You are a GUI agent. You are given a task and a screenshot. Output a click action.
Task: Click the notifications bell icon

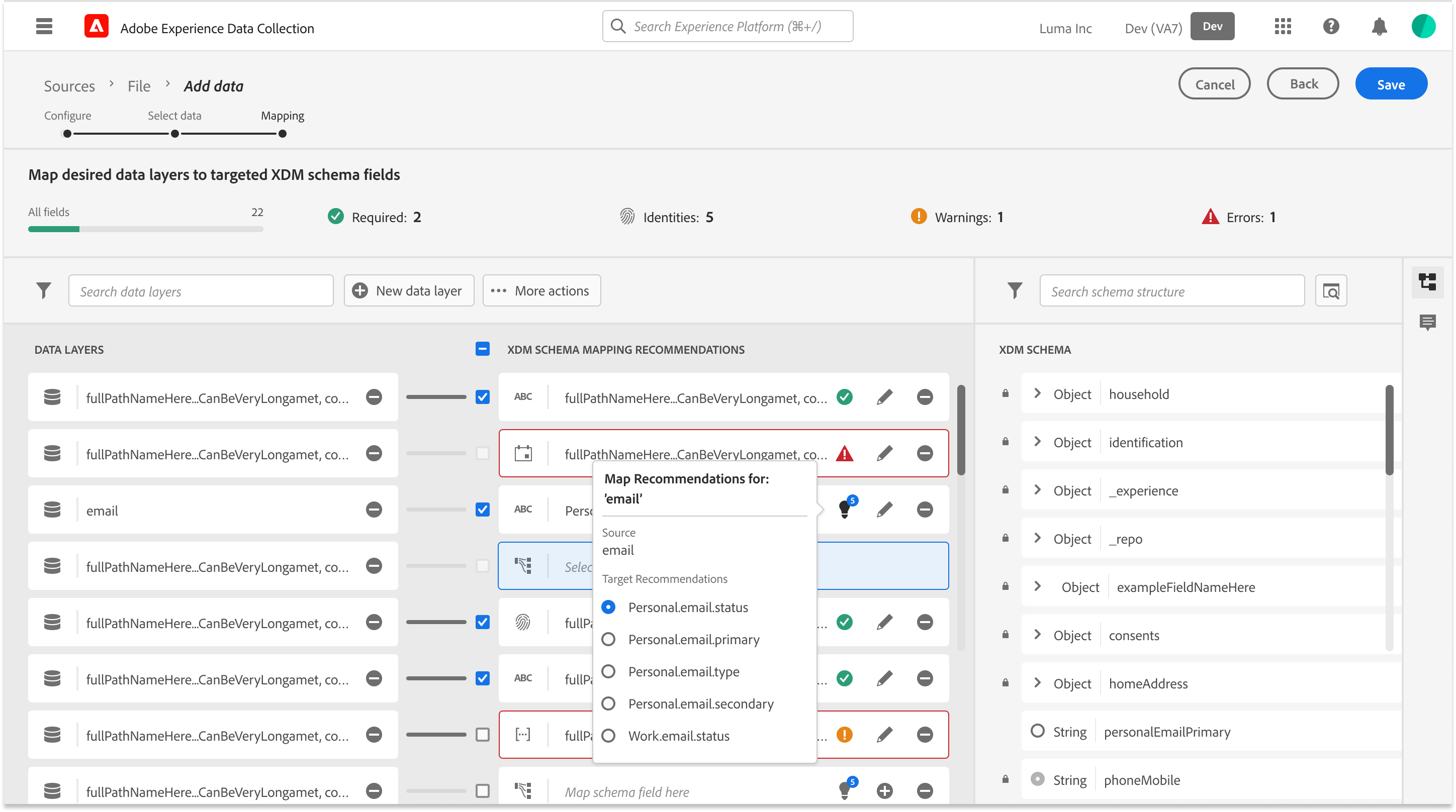coord(1379,27)
